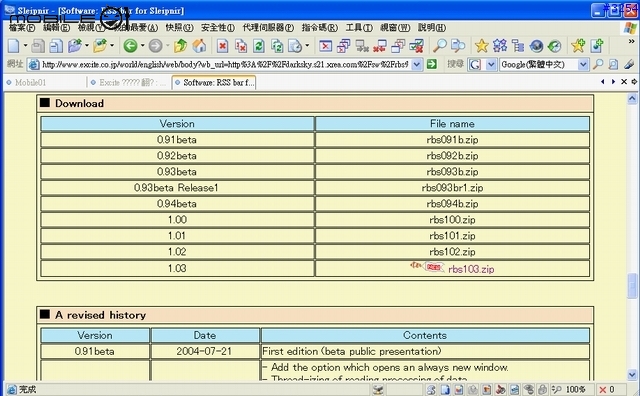Refresh all open pages

coord(277,46)
